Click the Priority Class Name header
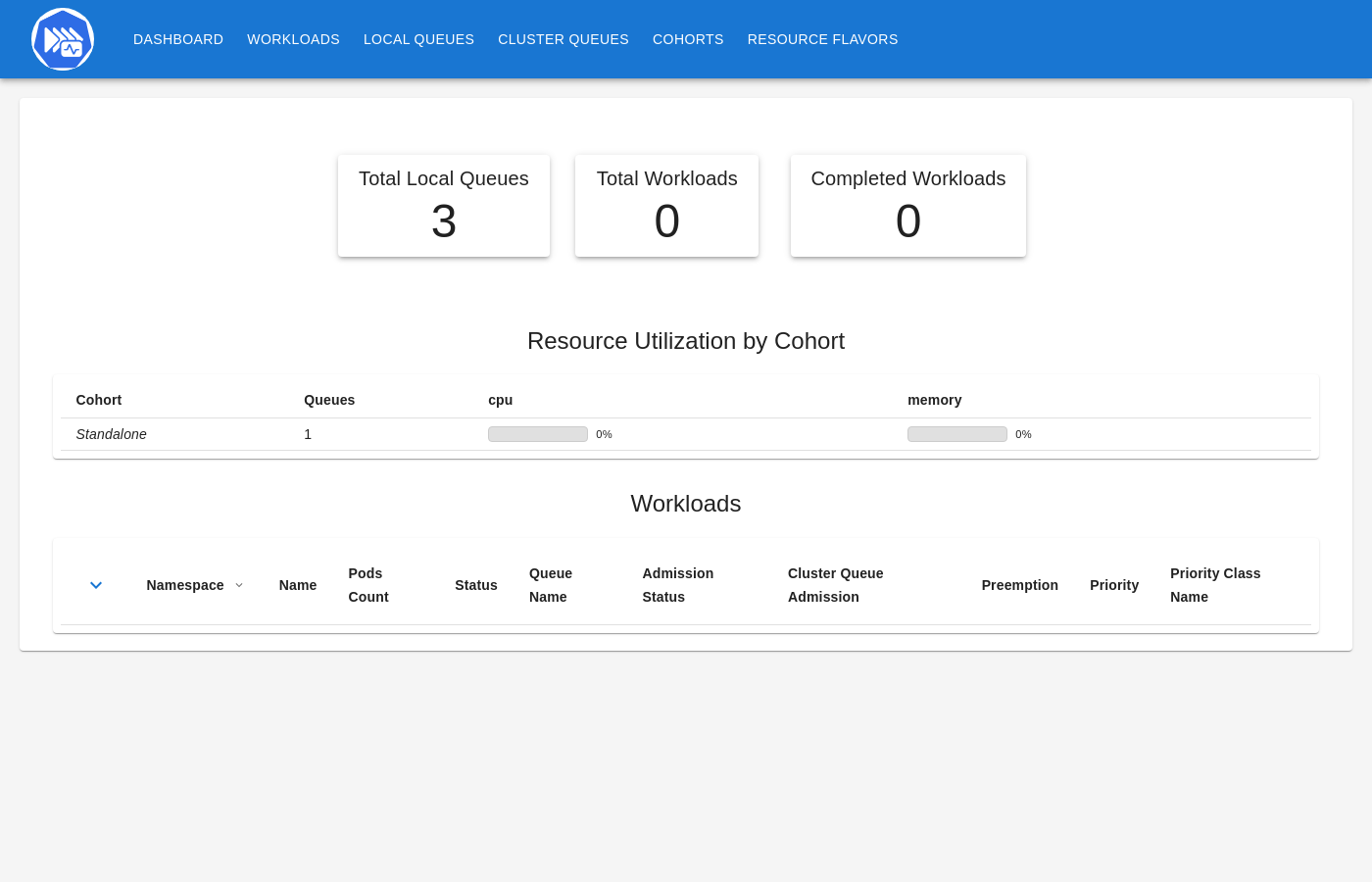 pyautogui.click(x=1215, y=585)
